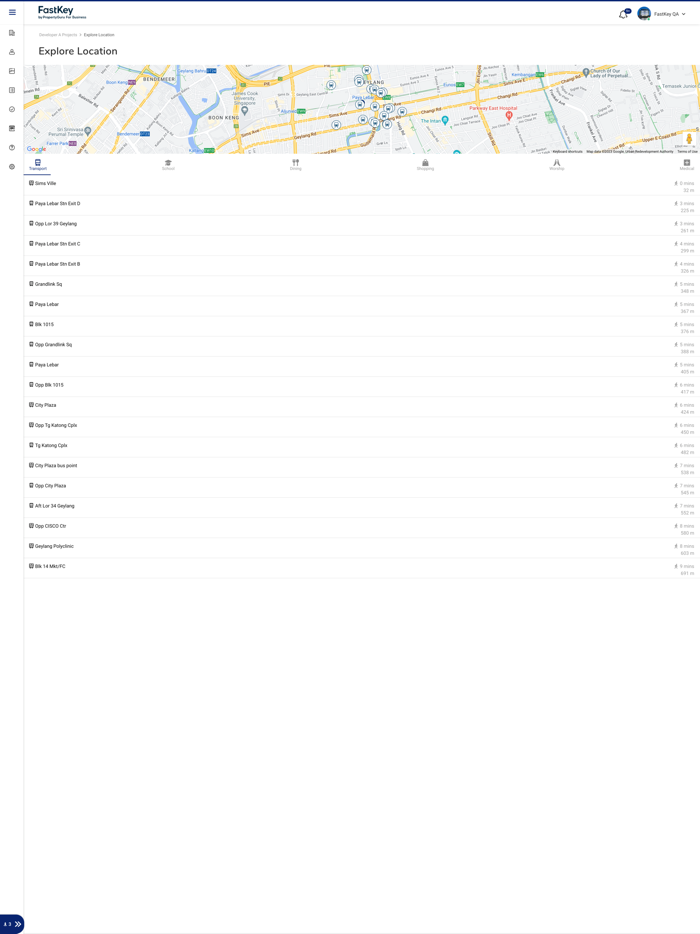Screen dimensions: 700x934
Task: Switch to the Dining tab
Action: pyautogui.click(x=295, y=165)
